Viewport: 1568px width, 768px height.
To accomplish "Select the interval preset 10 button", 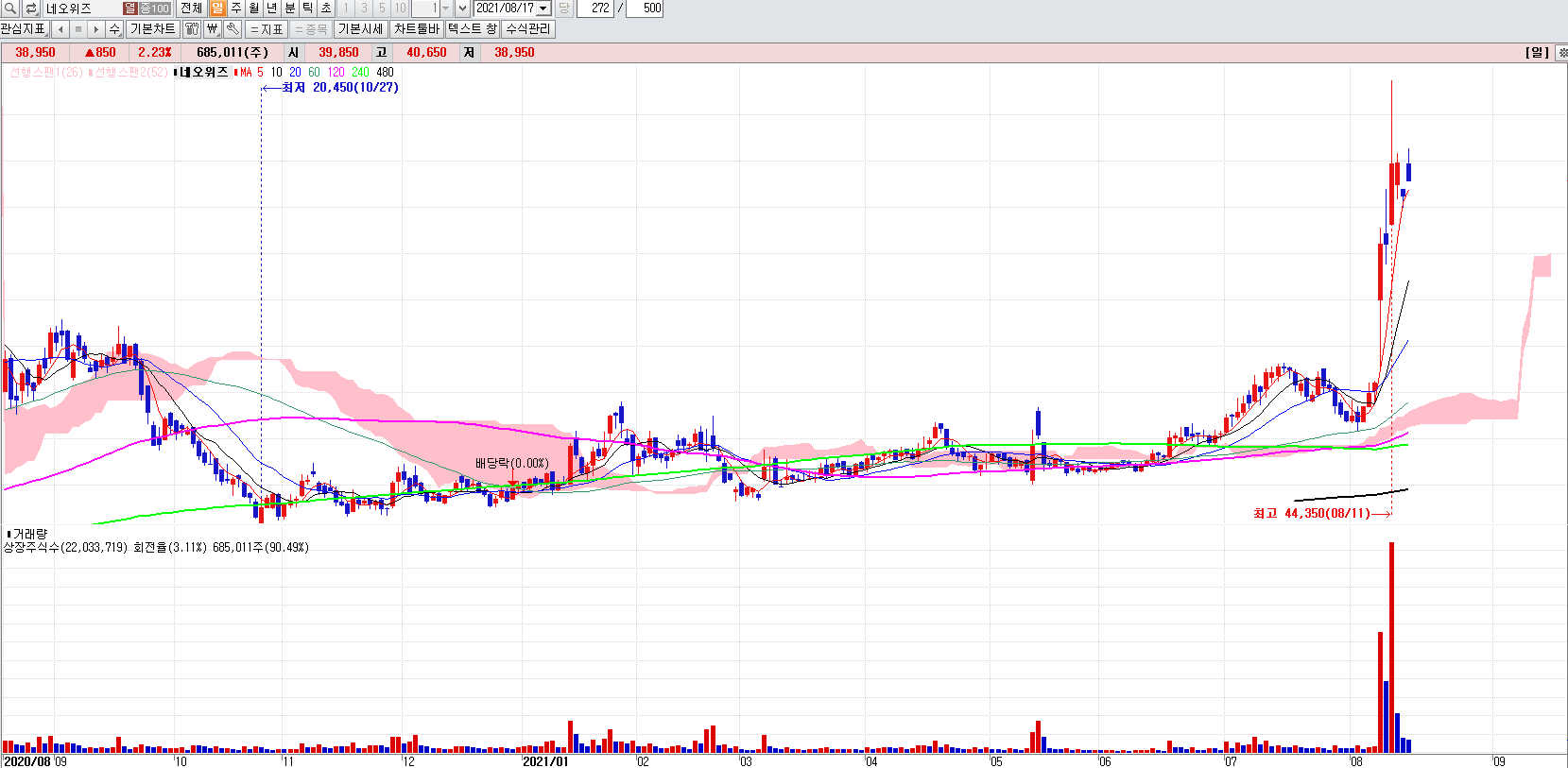I will (401, 9).
